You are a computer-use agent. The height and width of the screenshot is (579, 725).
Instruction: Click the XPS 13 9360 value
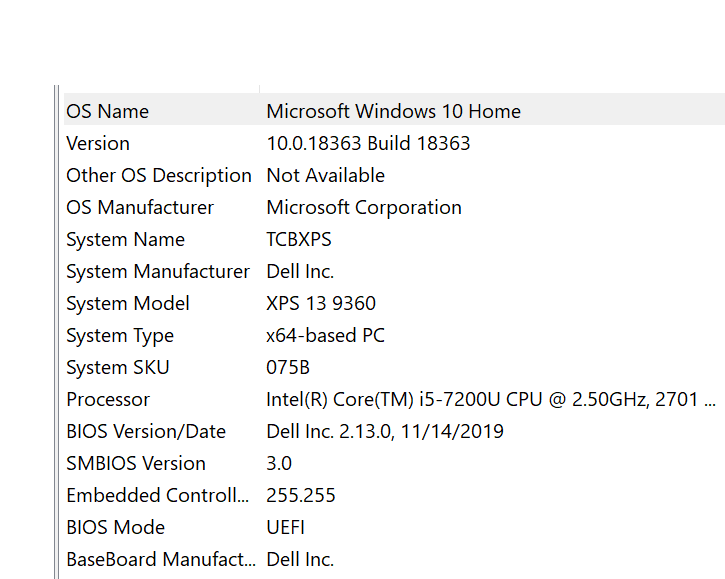pos(321,303)
